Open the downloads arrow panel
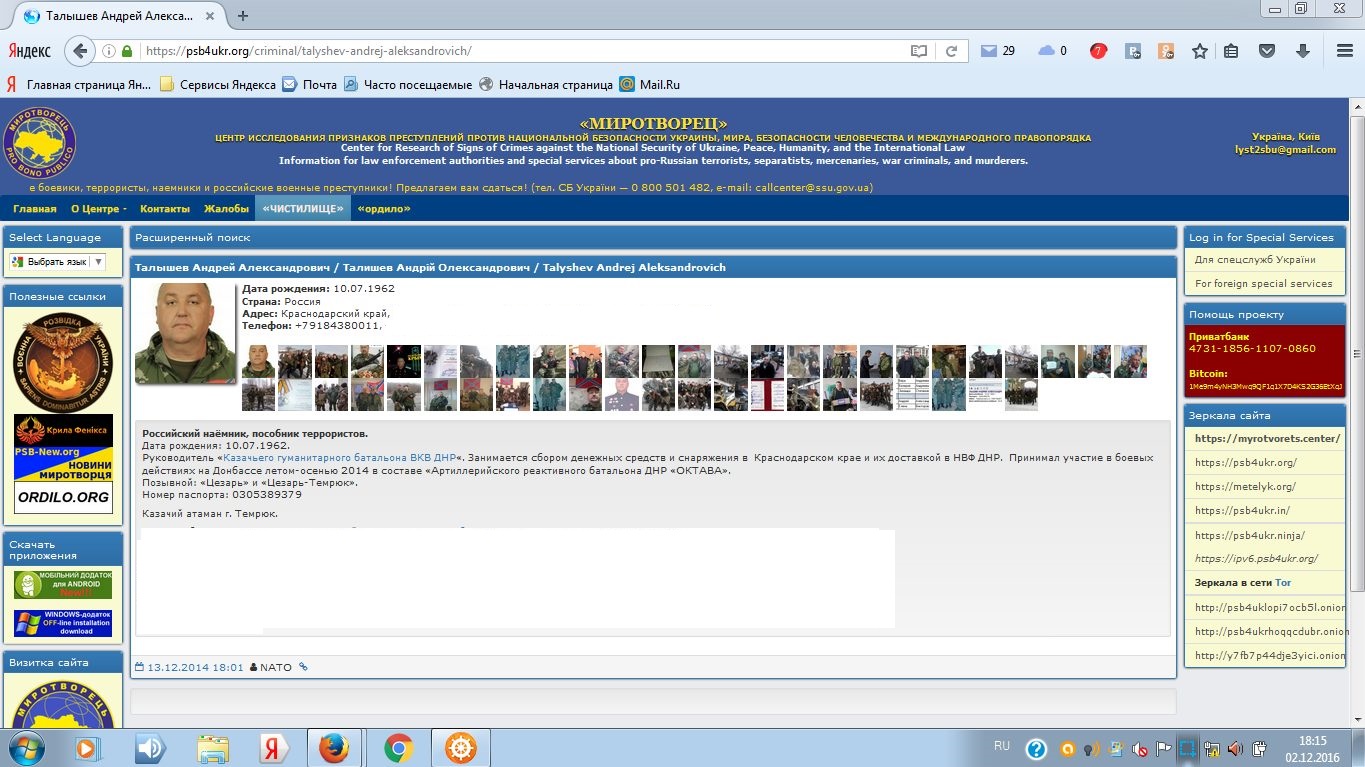 (x=1303, y=51)
